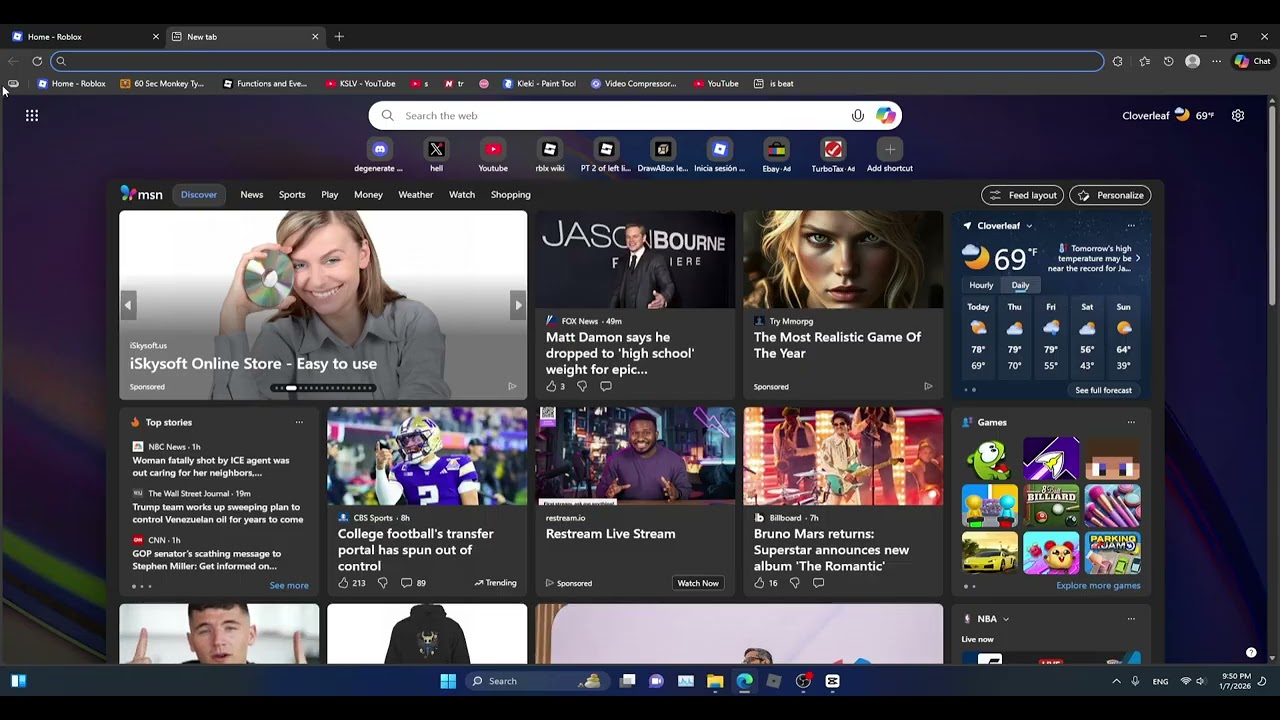This screenshot has width=1280, height=720.
Task: Open the X shortcut labeled hell
Action: tap(436, 155)
